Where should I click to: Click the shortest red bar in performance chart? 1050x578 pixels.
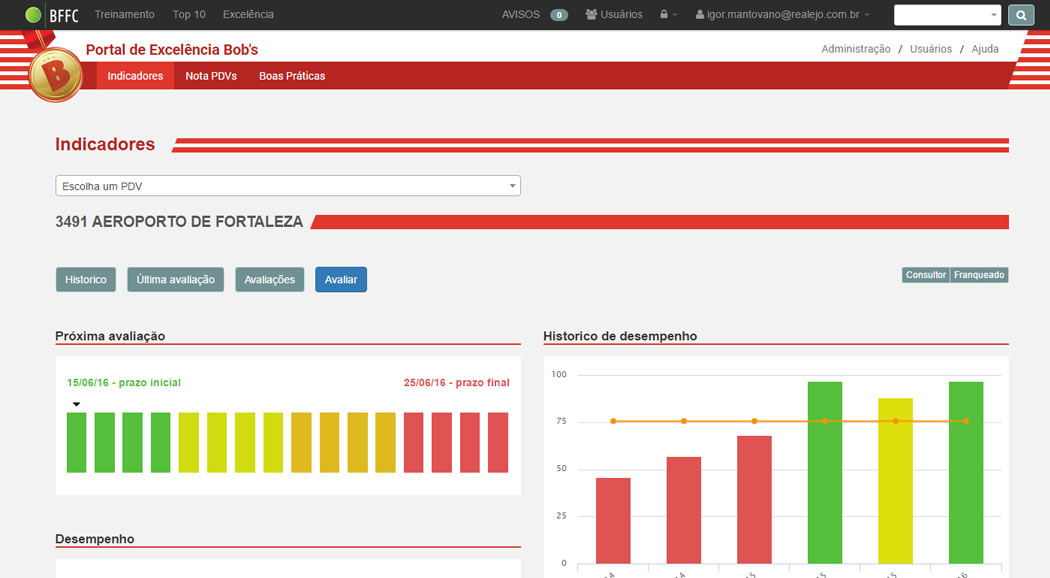click(613, 520)
